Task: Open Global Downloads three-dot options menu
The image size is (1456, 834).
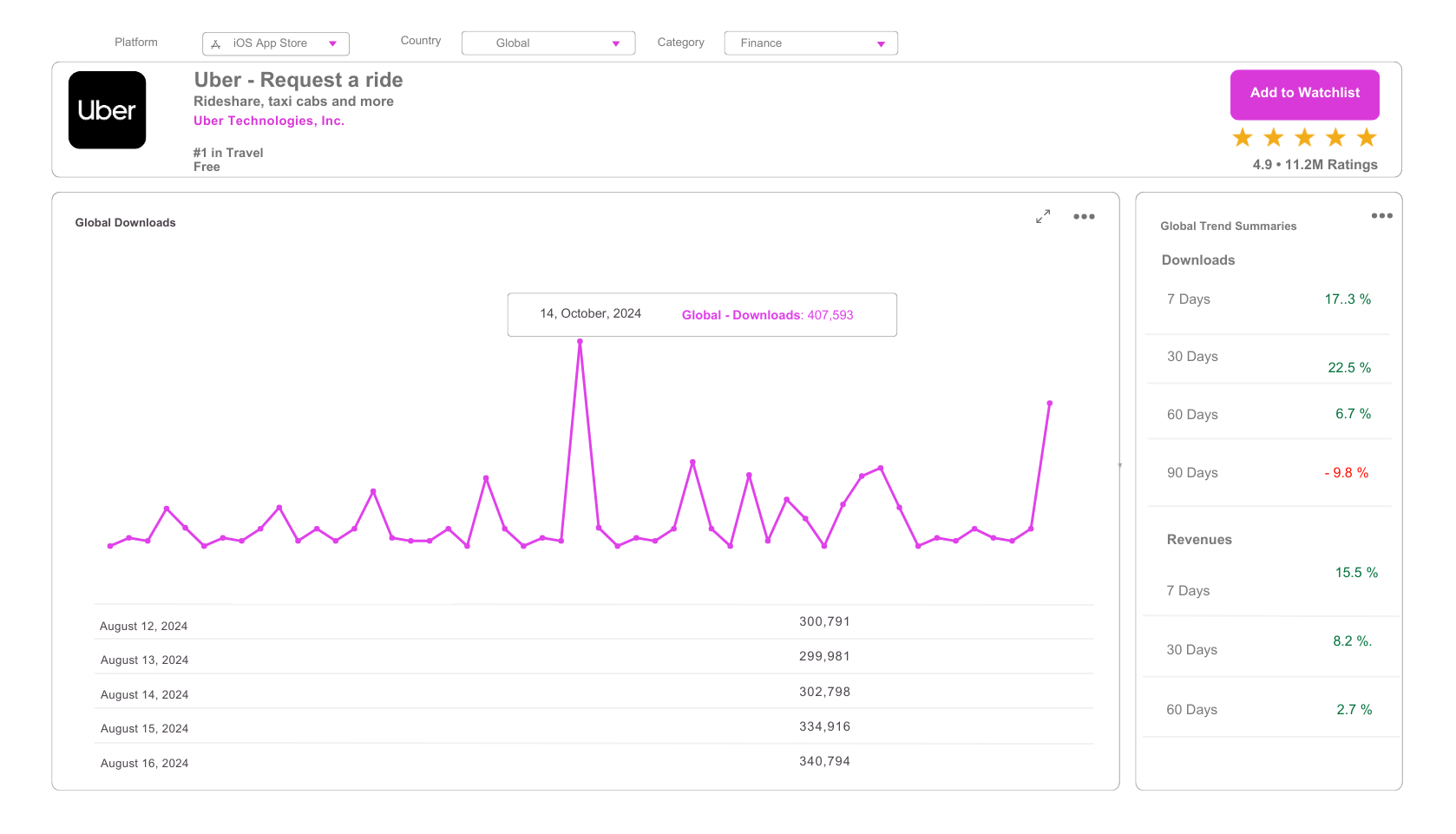Action: [1084, 217]
